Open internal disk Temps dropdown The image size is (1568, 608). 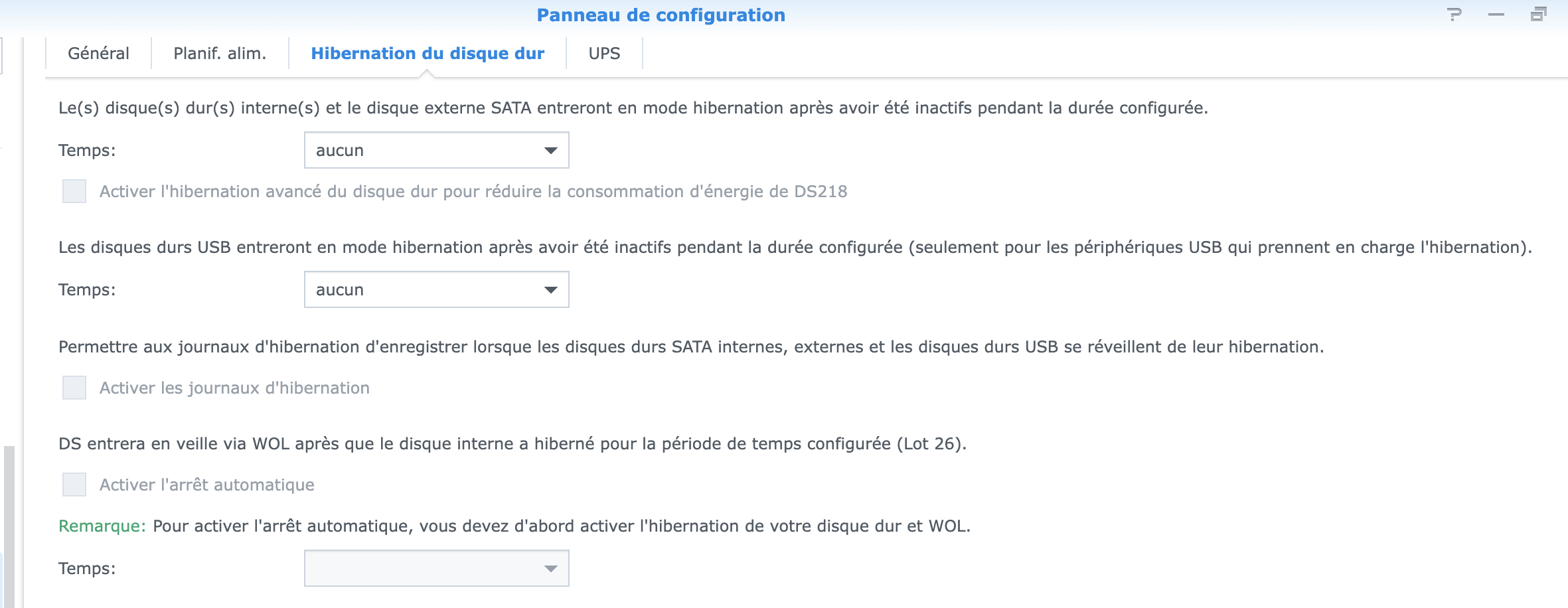[437, 150]
